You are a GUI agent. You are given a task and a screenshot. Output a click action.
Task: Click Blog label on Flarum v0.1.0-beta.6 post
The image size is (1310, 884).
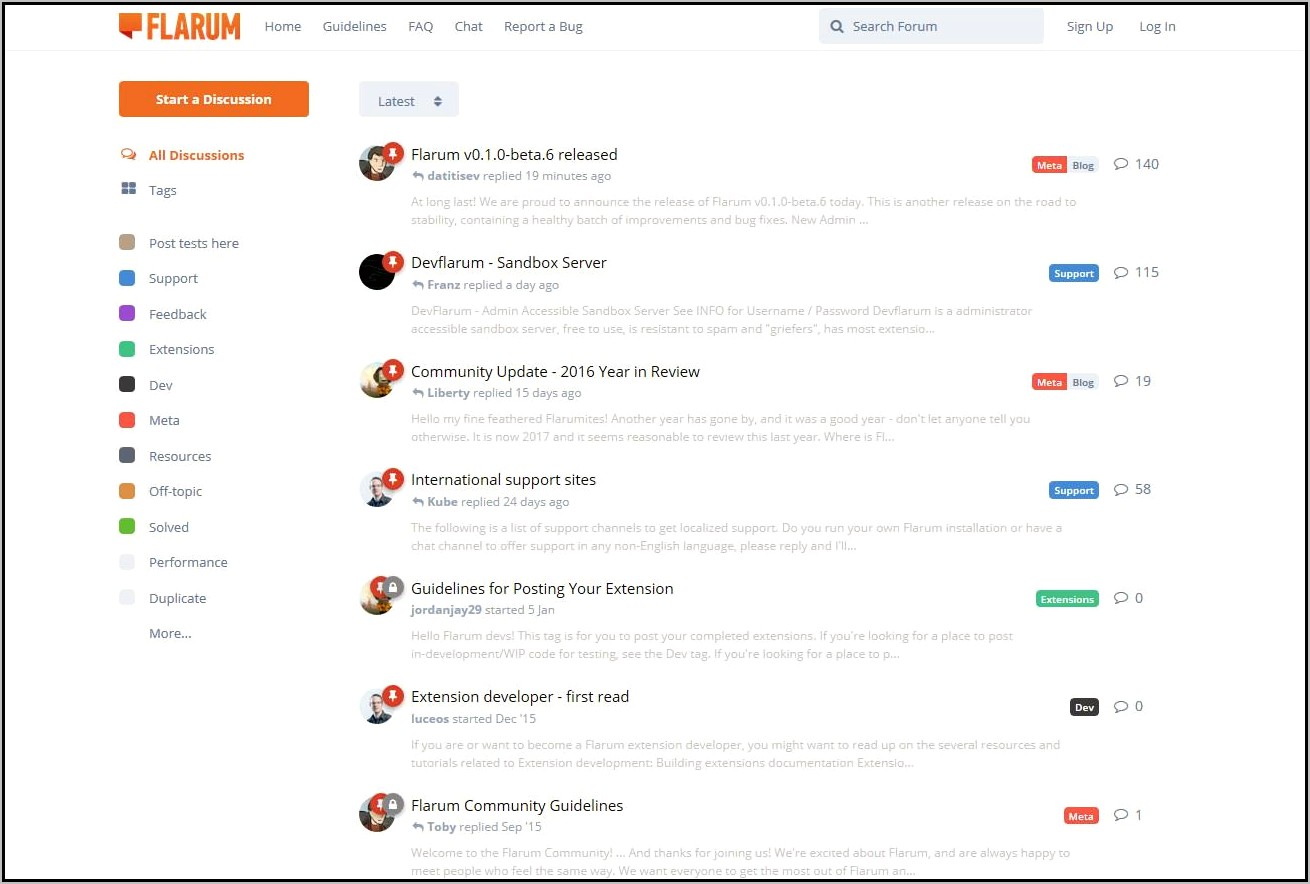tap(1083, 165)
